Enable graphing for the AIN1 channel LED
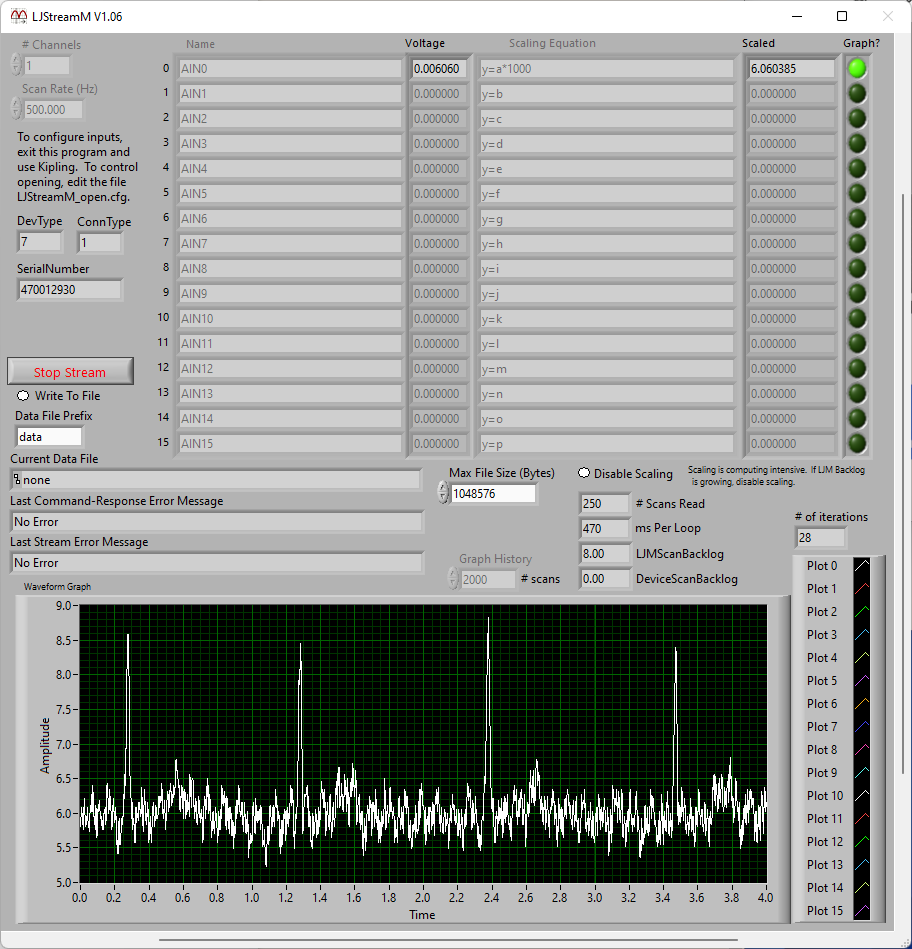 pos(857,94)
